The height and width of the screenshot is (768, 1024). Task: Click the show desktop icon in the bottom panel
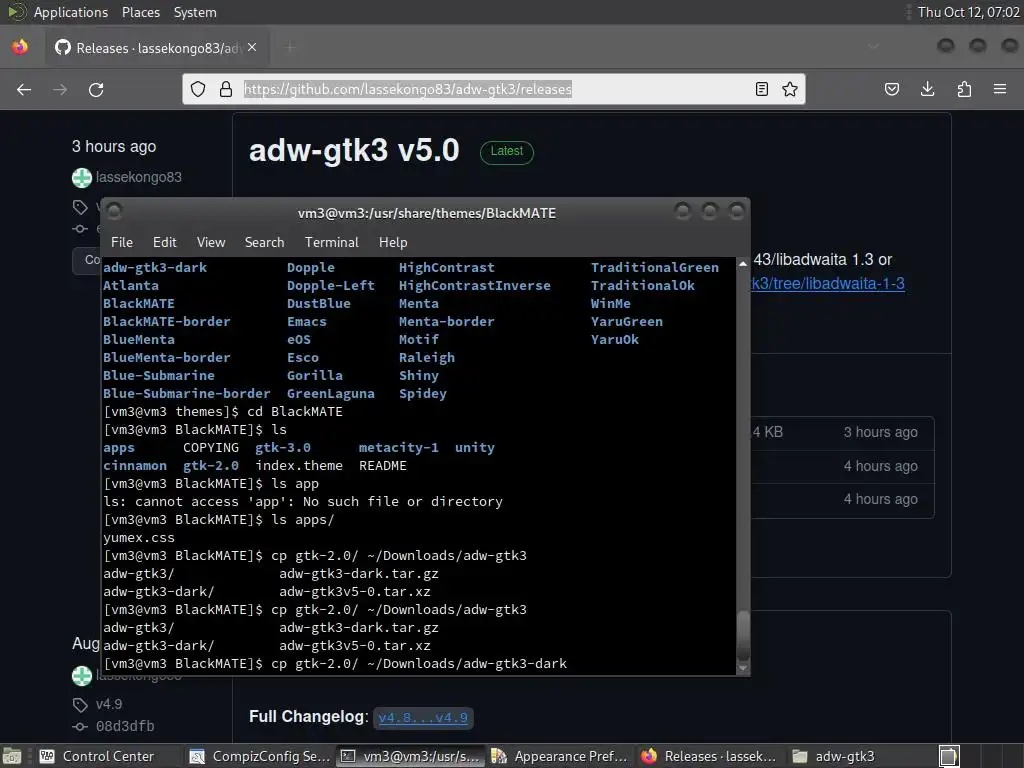coord(12,756)
